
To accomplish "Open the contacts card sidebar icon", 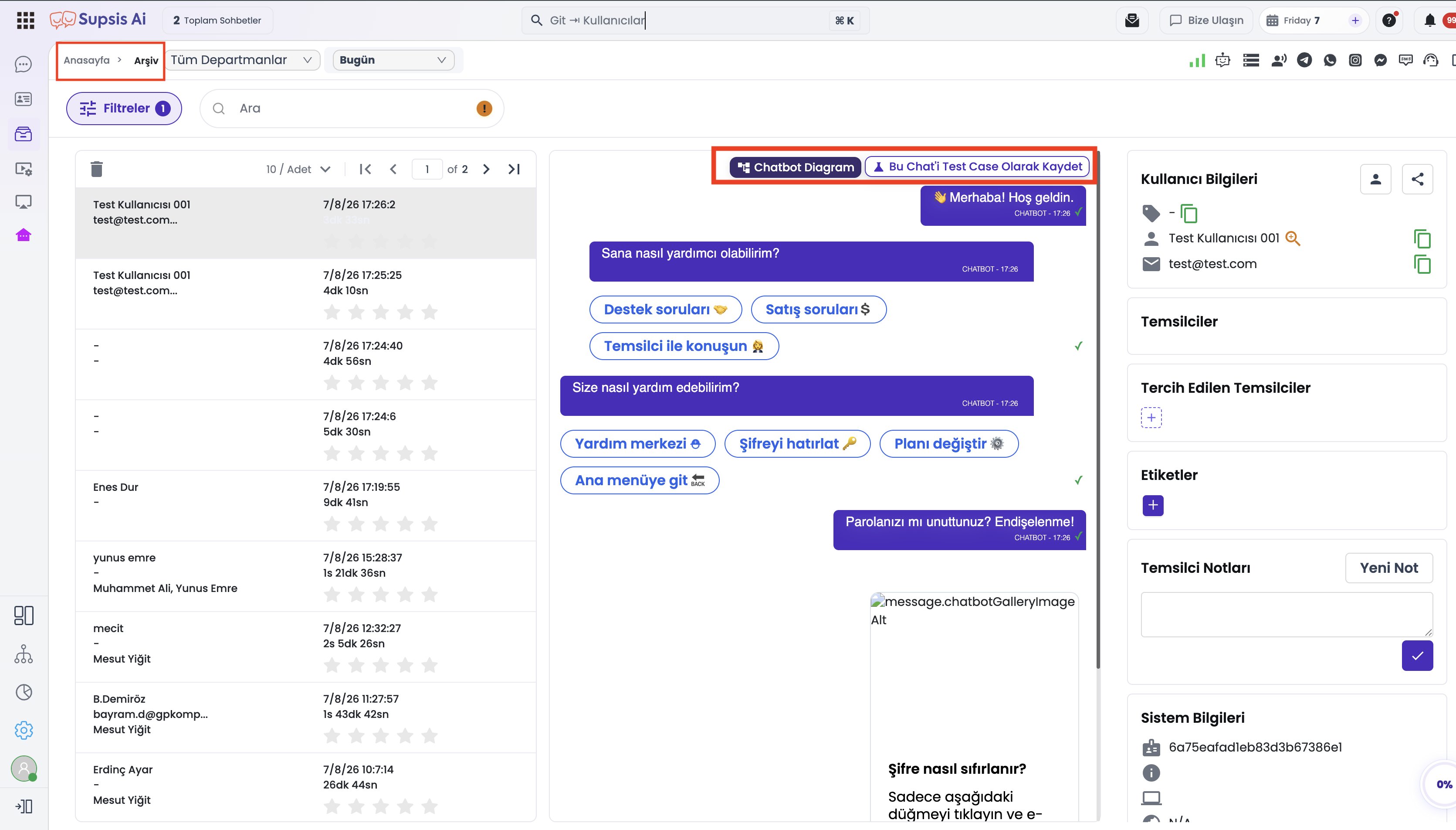I will (24, 99).
